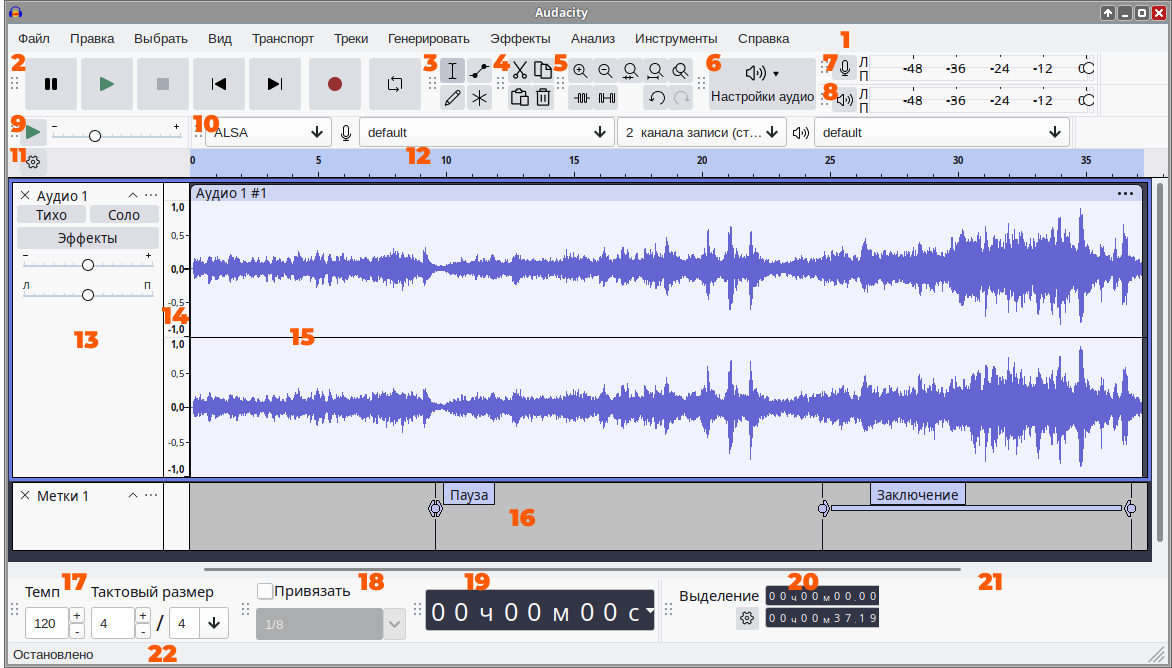
Task: Select the Draw (pencil) tool
Action: (x=452, y=98)
